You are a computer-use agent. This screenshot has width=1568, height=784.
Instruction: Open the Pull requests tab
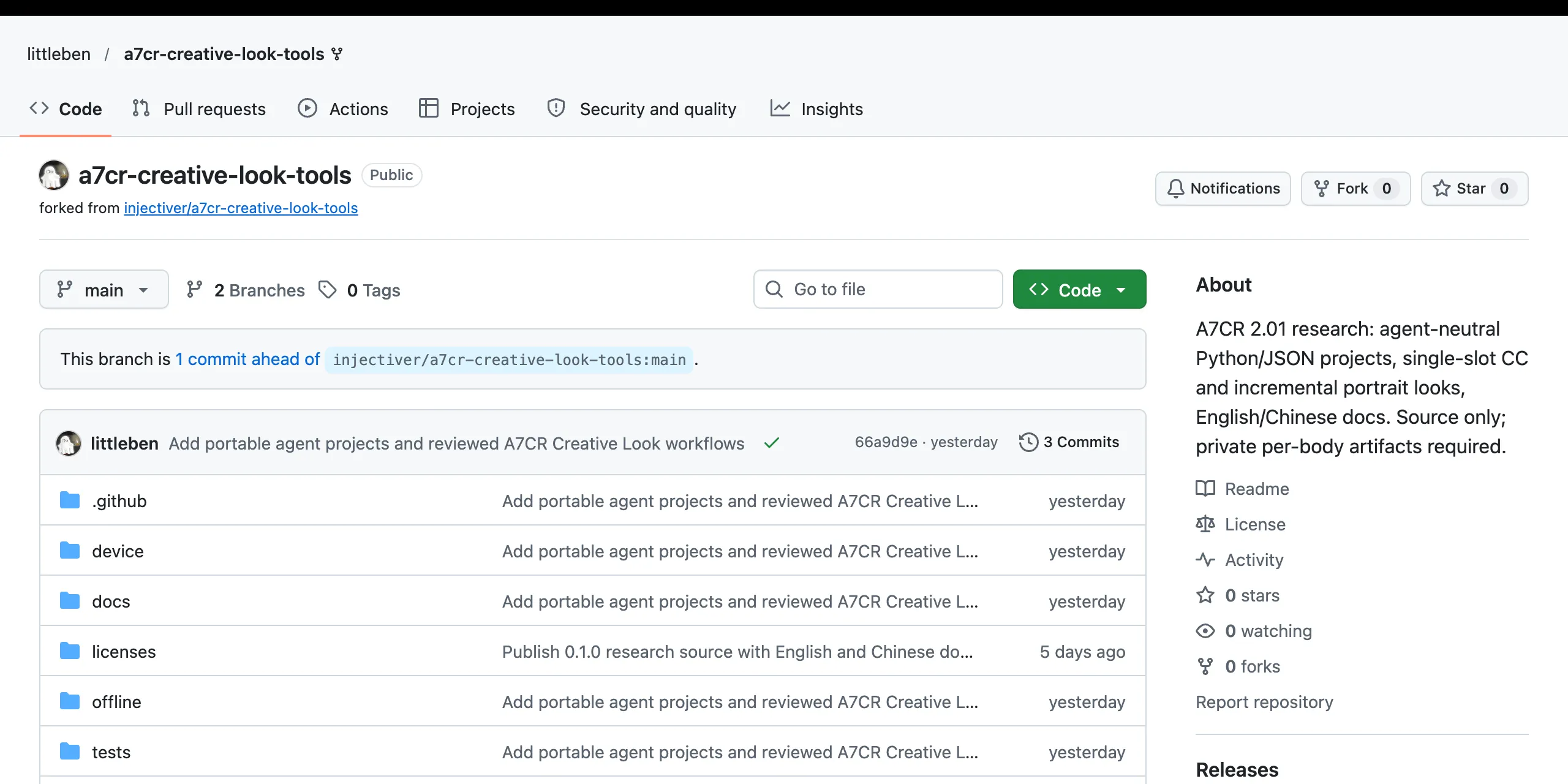(199, 109)
